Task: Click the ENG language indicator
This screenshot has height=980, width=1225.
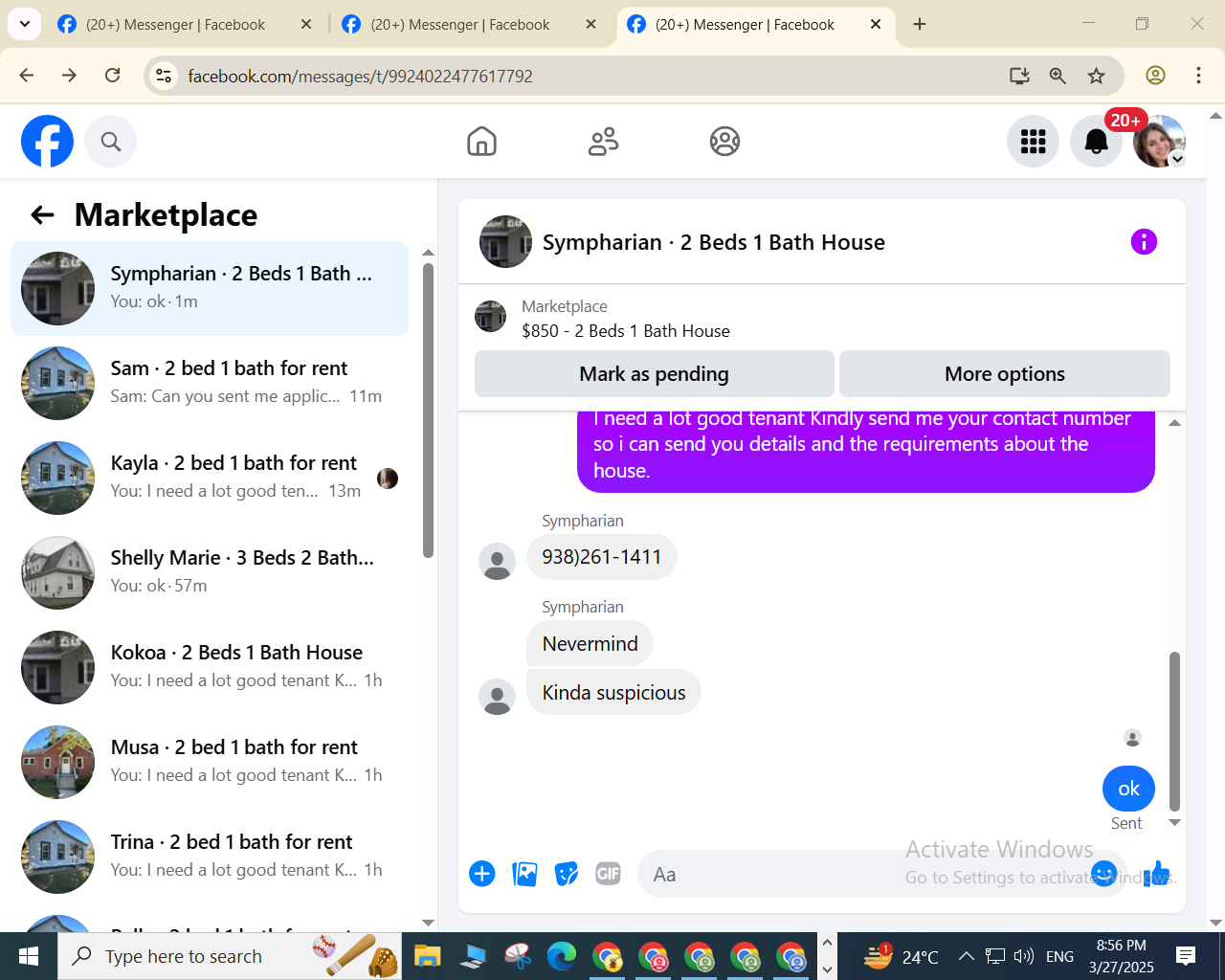Action: pos(1059,956)
